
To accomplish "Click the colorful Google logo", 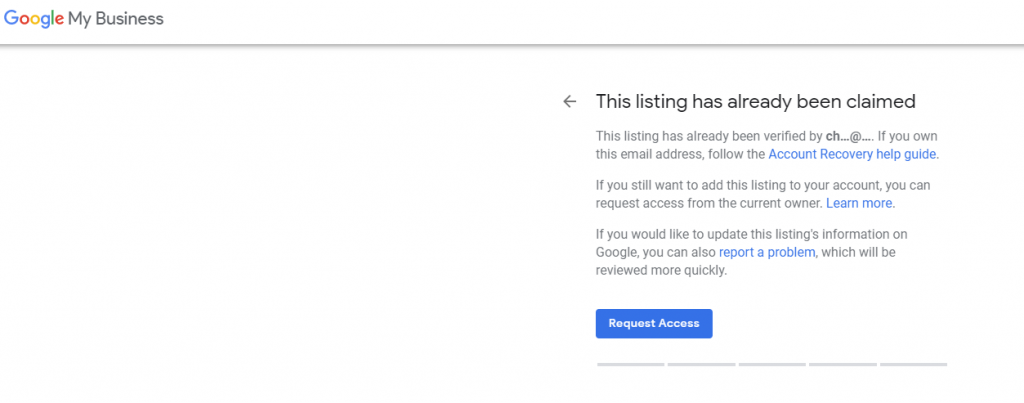I will [x=33, y=19].
